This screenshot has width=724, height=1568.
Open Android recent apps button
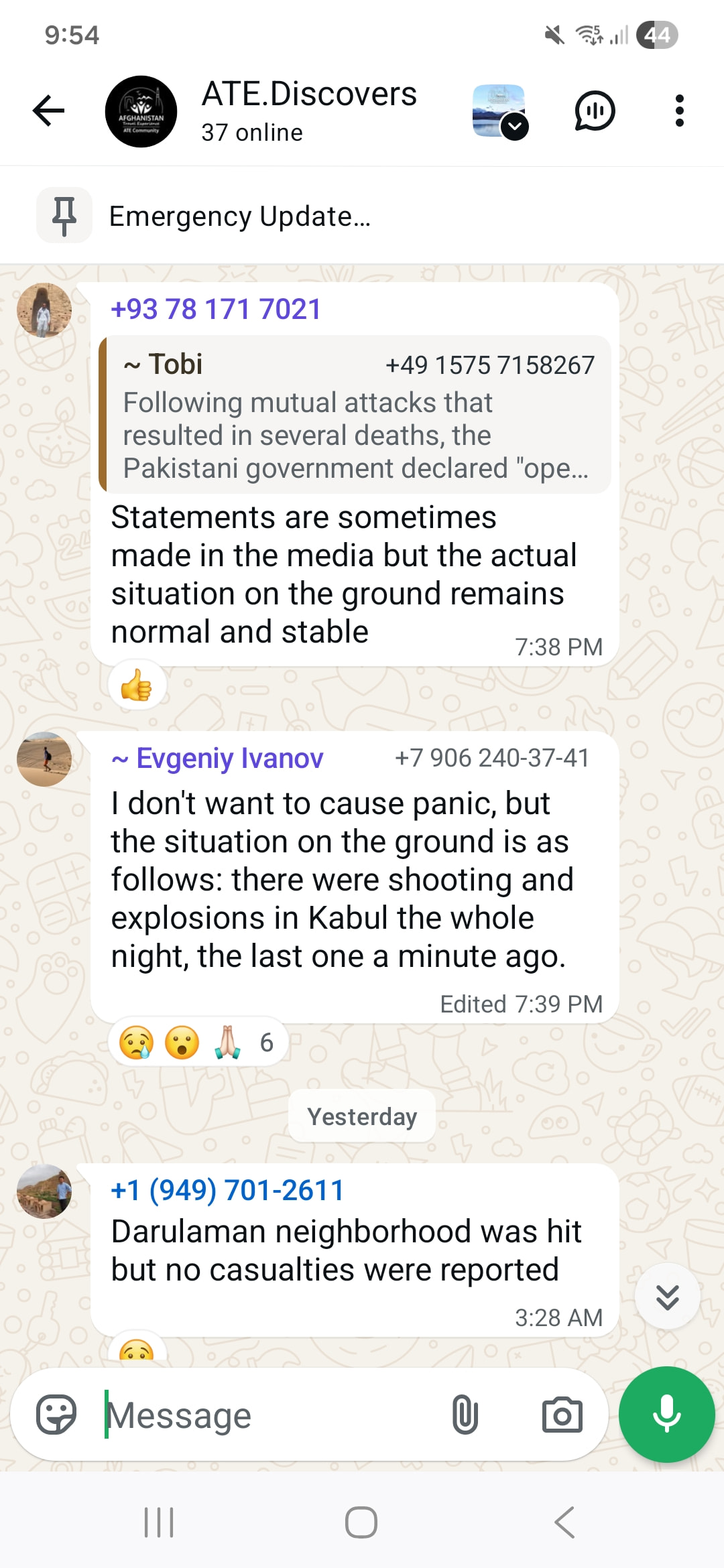coord(160,1522)
